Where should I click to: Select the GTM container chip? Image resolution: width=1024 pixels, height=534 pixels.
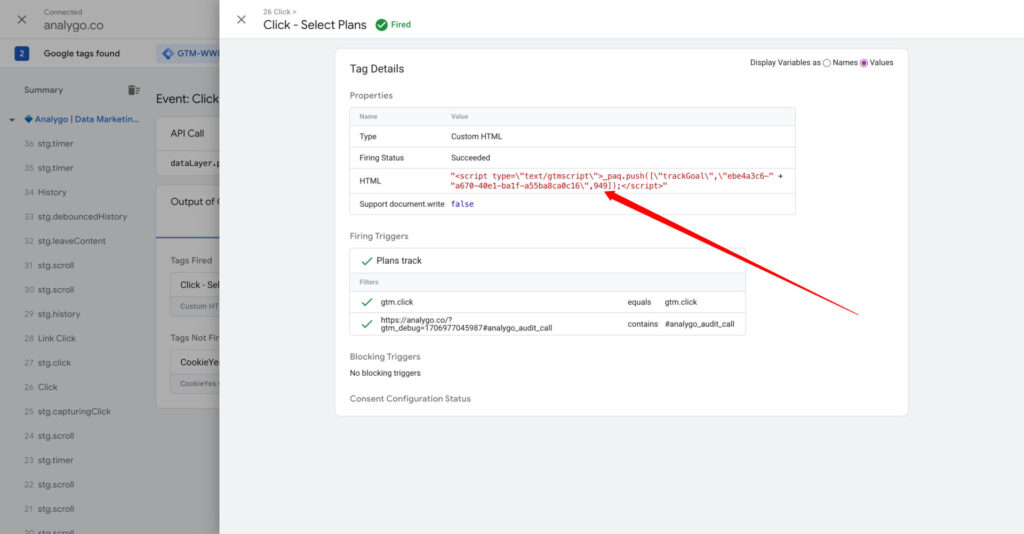click(188, 54)
